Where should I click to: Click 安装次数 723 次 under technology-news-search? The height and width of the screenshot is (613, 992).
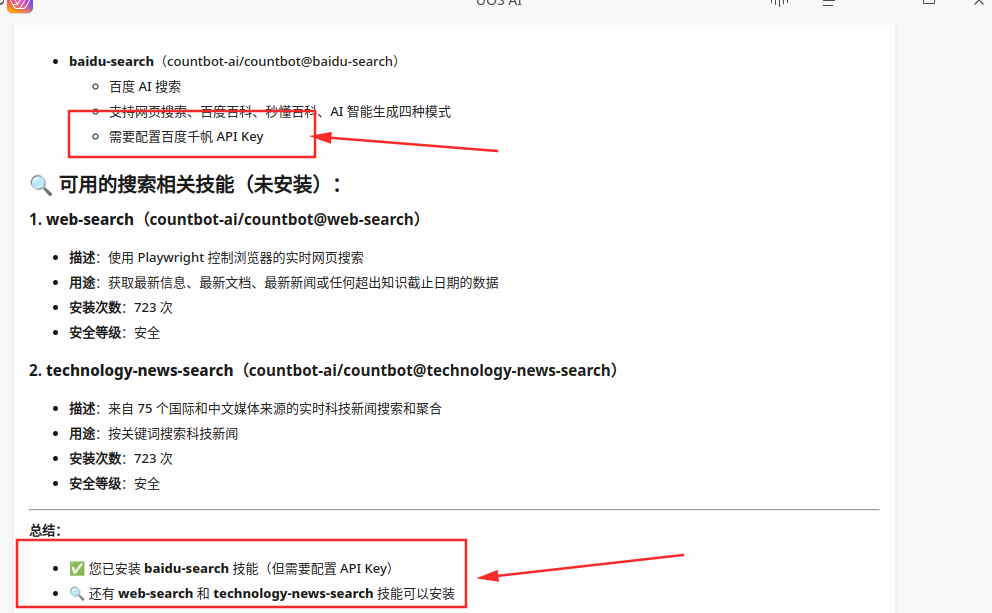121,459
